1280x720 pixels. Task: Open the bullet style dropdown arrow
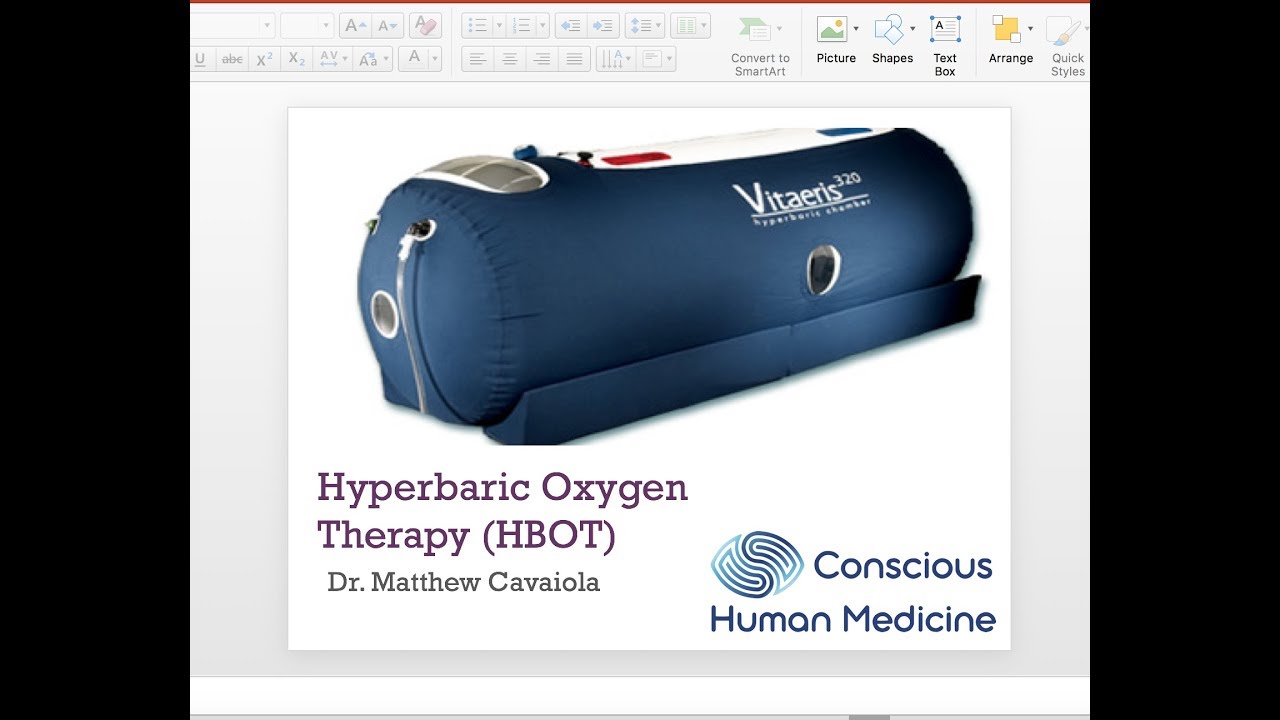(x=499, y=26)
